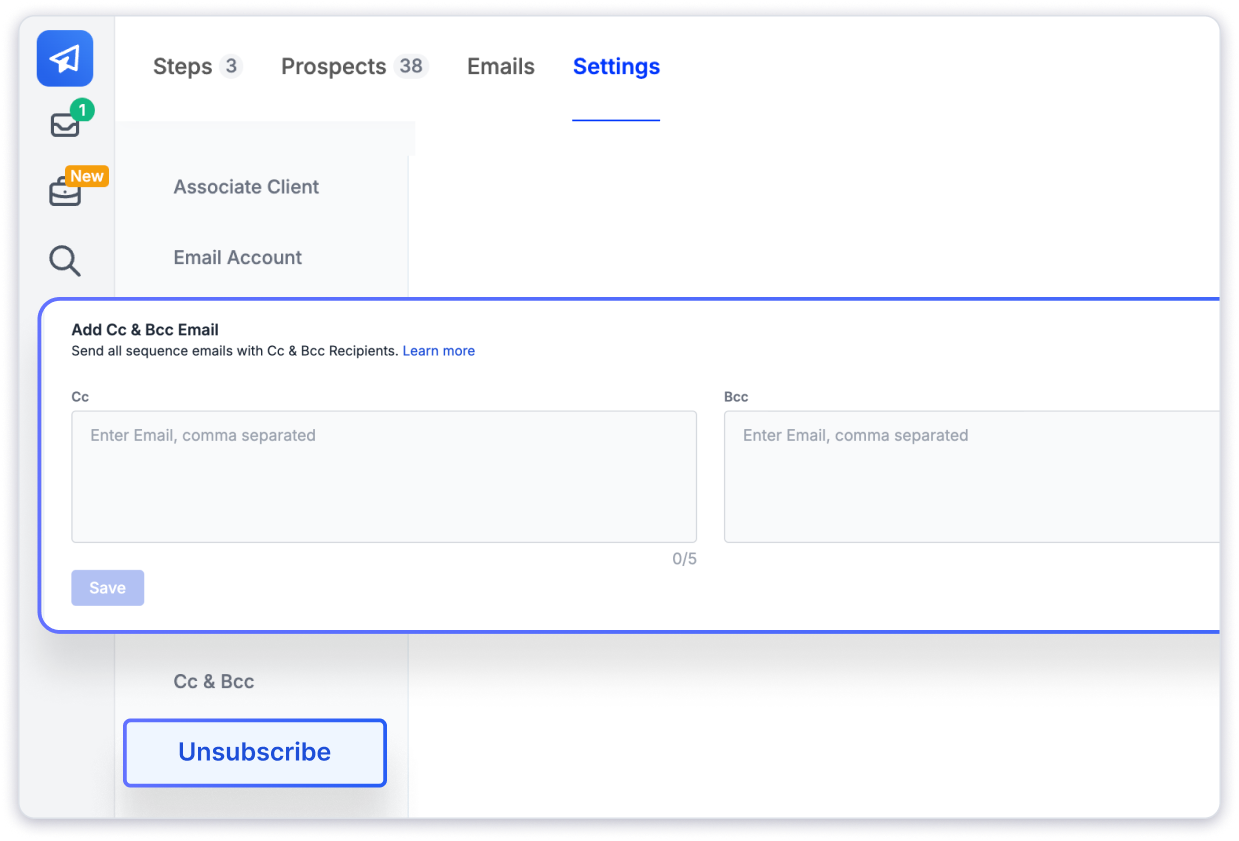The image size is (1239, 841).
Task: Click the green notification badge showing 1
Action: coord(82,110)
